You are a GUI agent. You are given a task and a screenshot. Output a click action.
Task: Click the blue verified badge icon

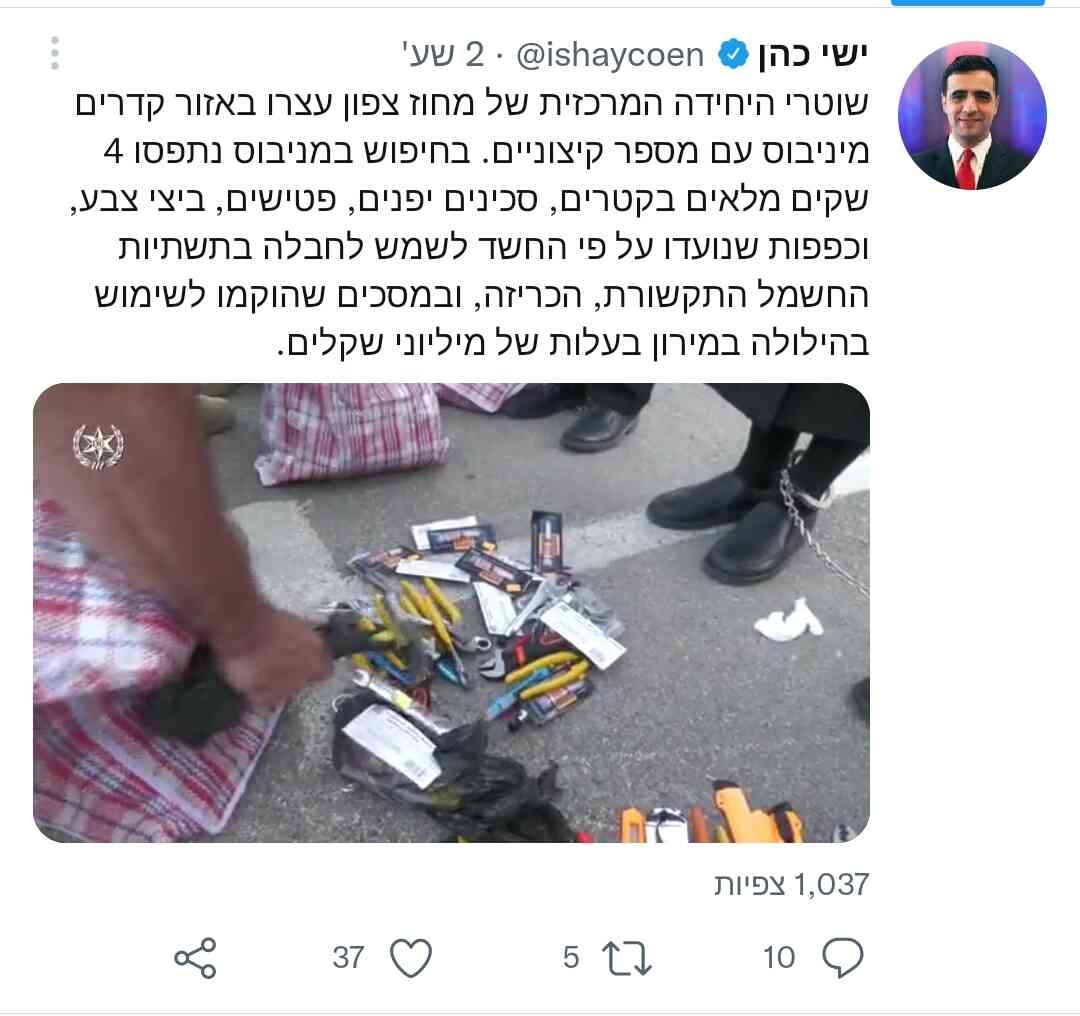(x=734, y=54)
